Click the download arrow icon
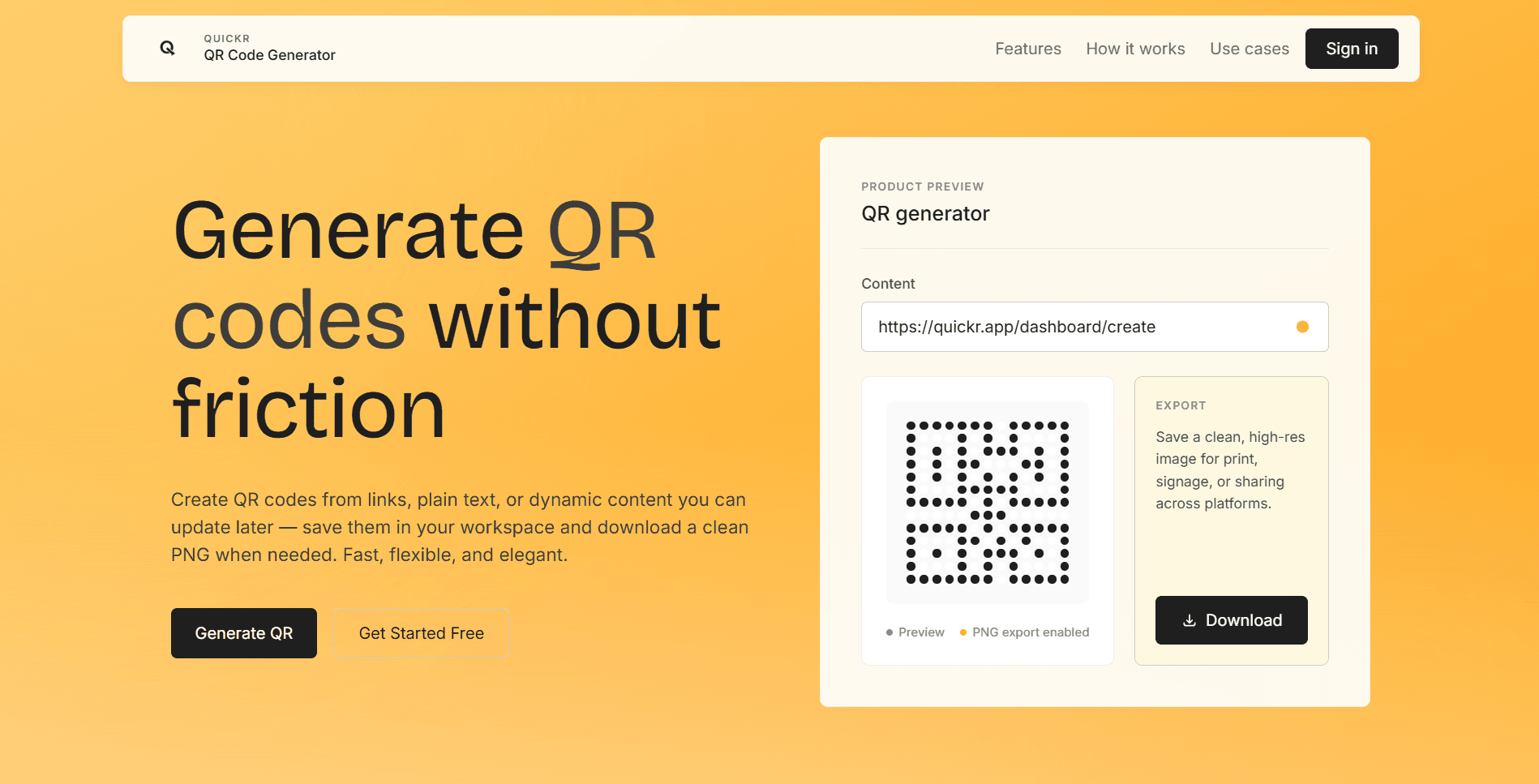The width and height of the screenshot is (1539, 784). 1190,620
